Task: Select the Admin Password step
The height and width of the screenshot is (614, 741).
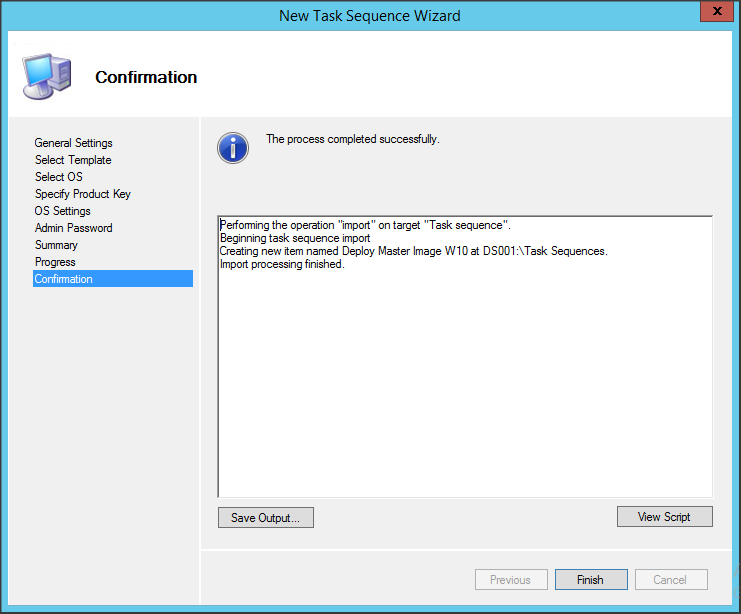Action: click(x=74, y=228)
